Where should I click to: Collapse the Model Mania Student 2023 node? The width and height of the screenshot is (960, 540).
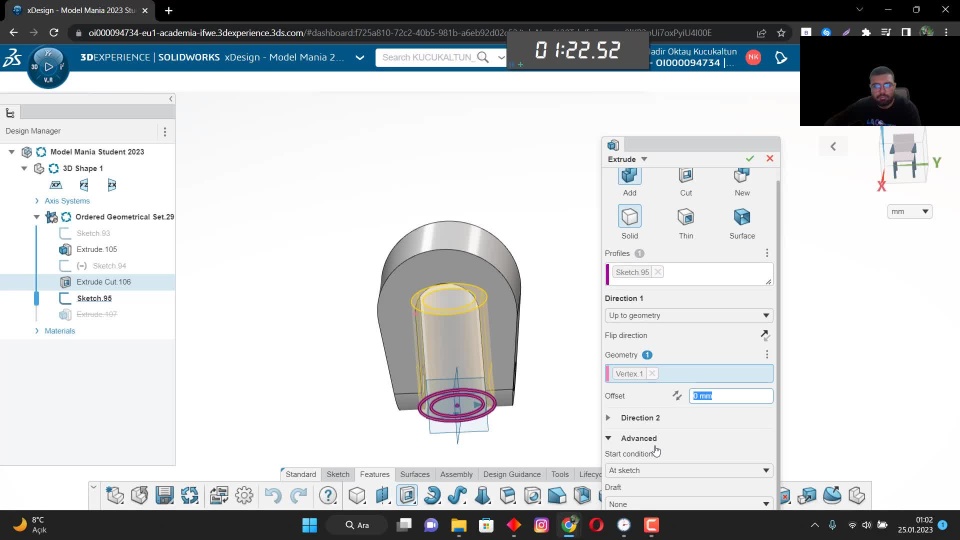pos(12,152)
